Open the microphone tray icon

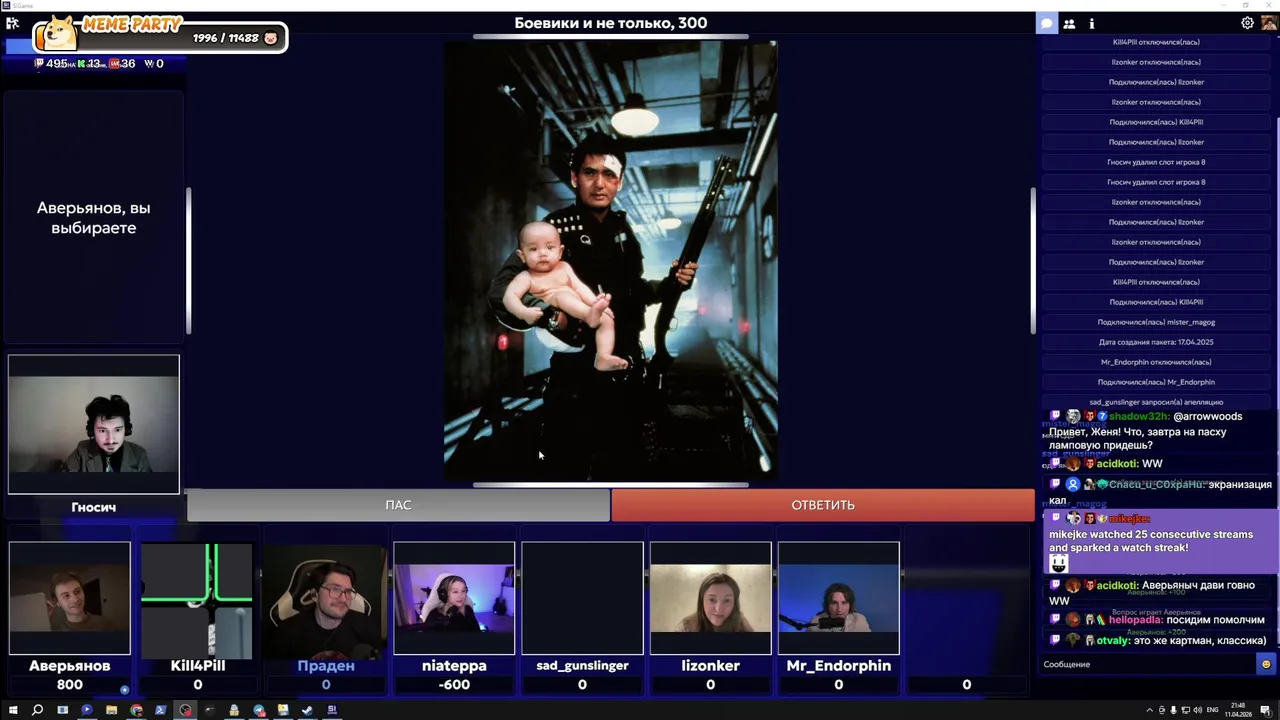(1173, 710)
